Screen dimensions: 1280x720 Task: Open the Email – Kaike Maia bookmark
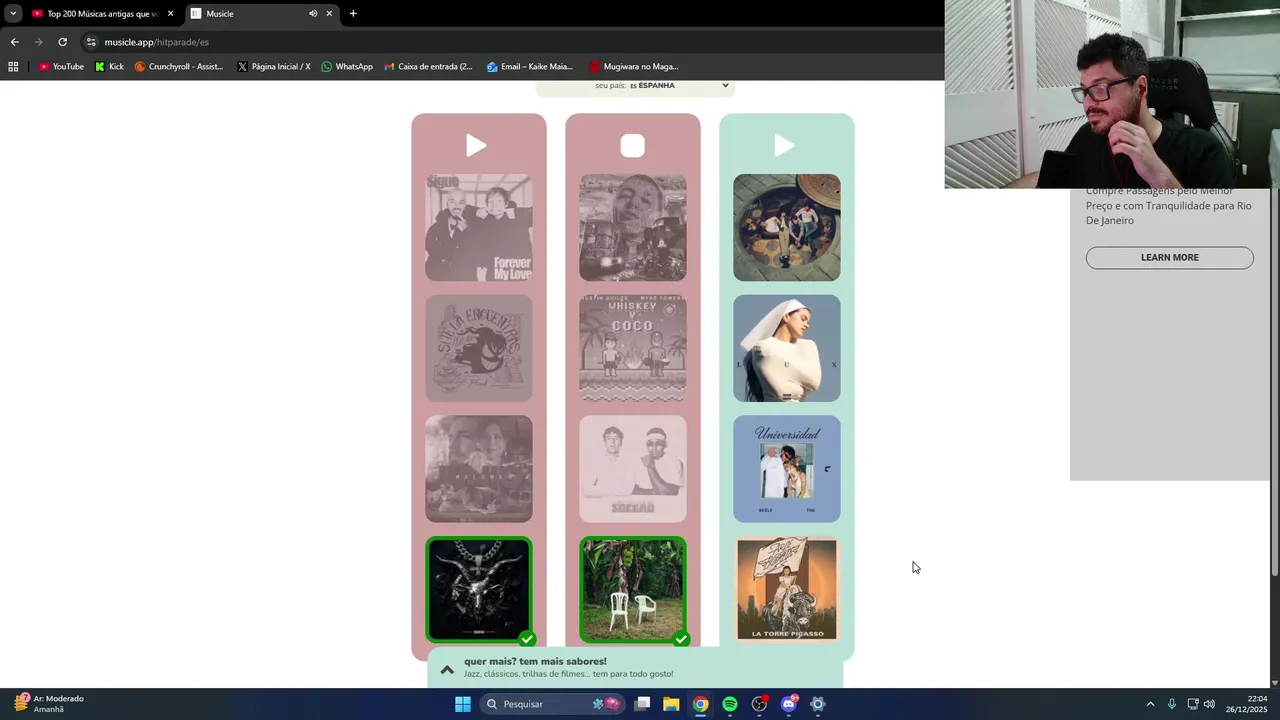(530, 67)
